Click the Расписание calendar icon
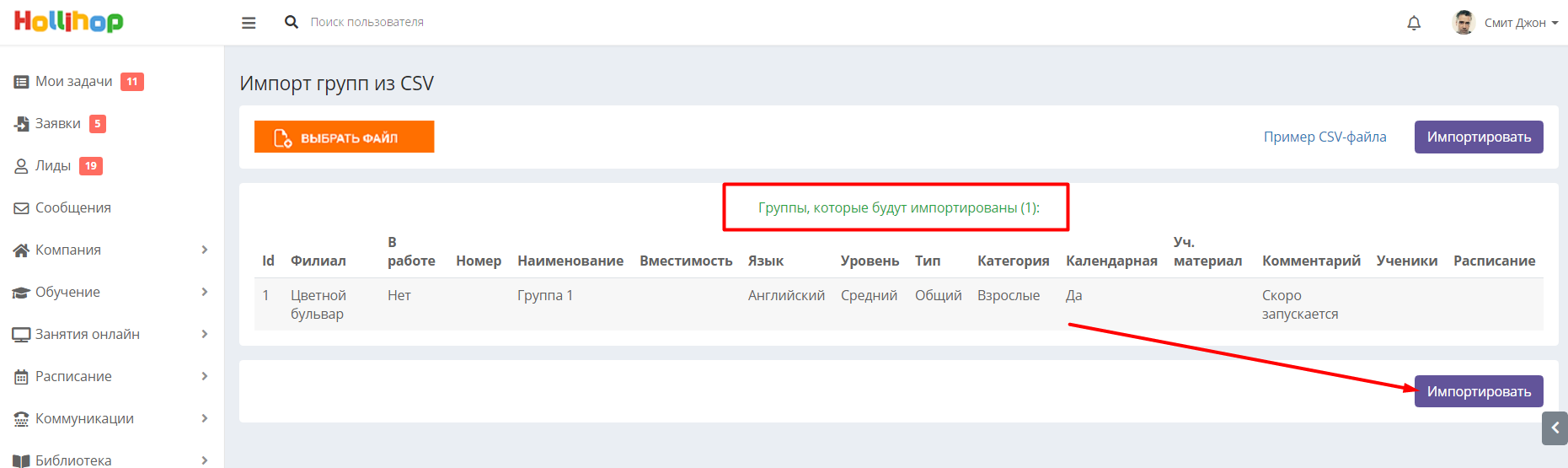 point(22,377)
